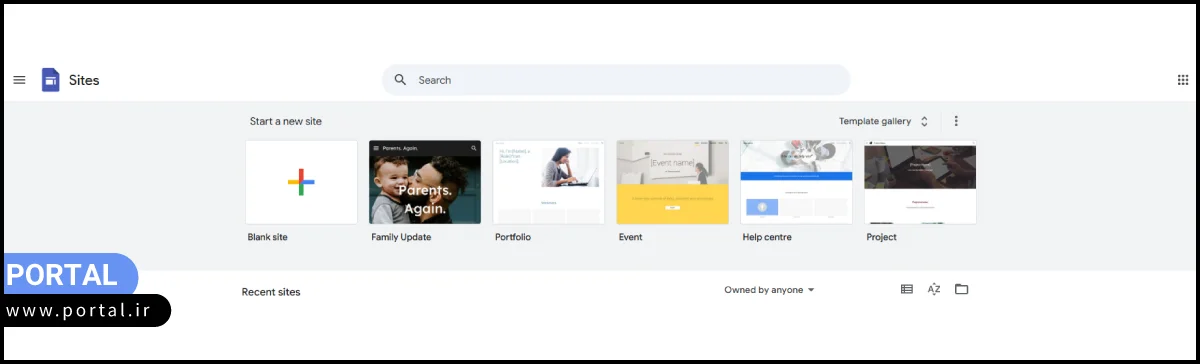Expand the Template gallery
The image size is (1200, 364).
[884, 121]
